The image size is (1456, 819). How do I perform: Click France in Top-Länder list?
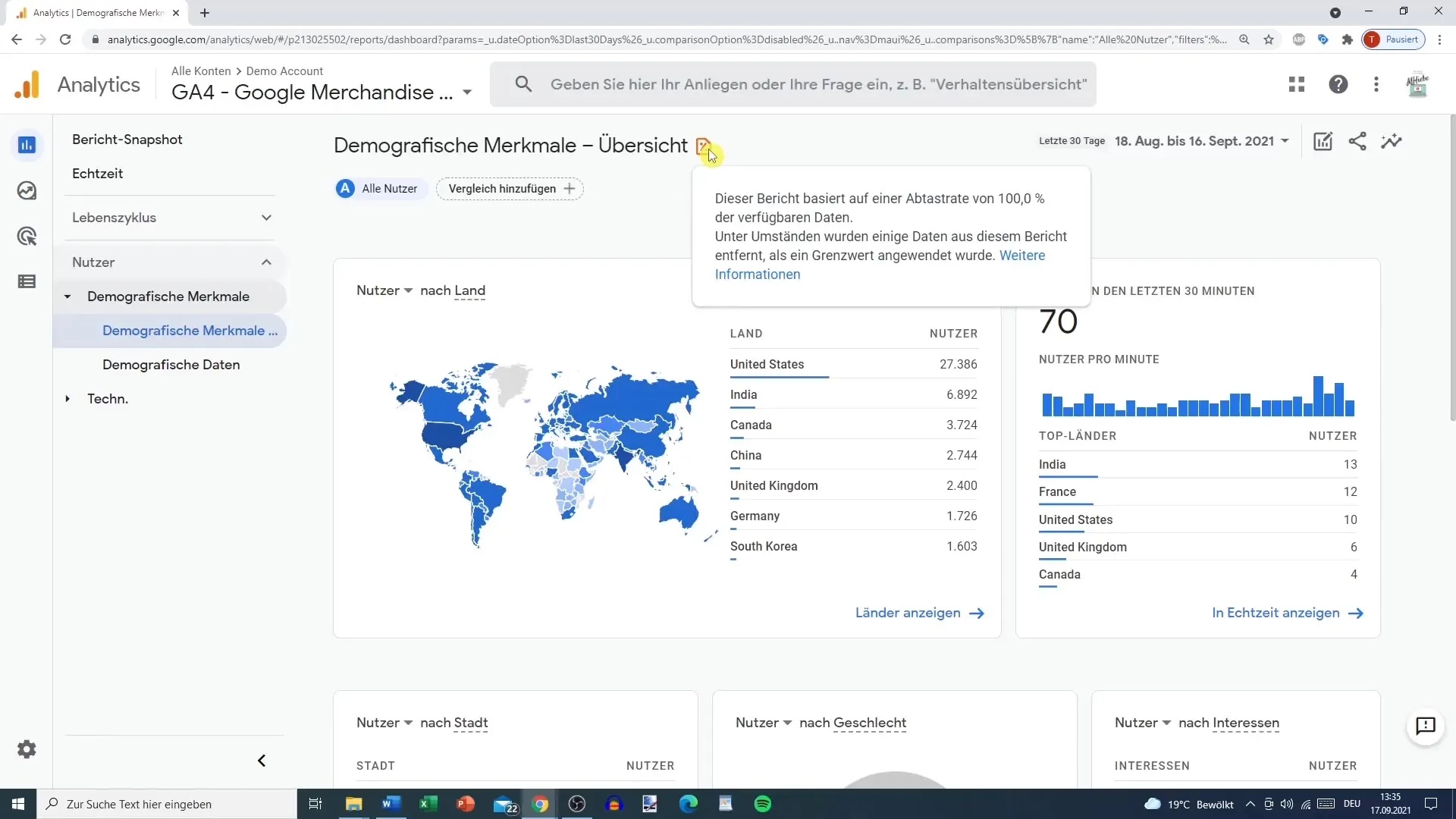1198,491
